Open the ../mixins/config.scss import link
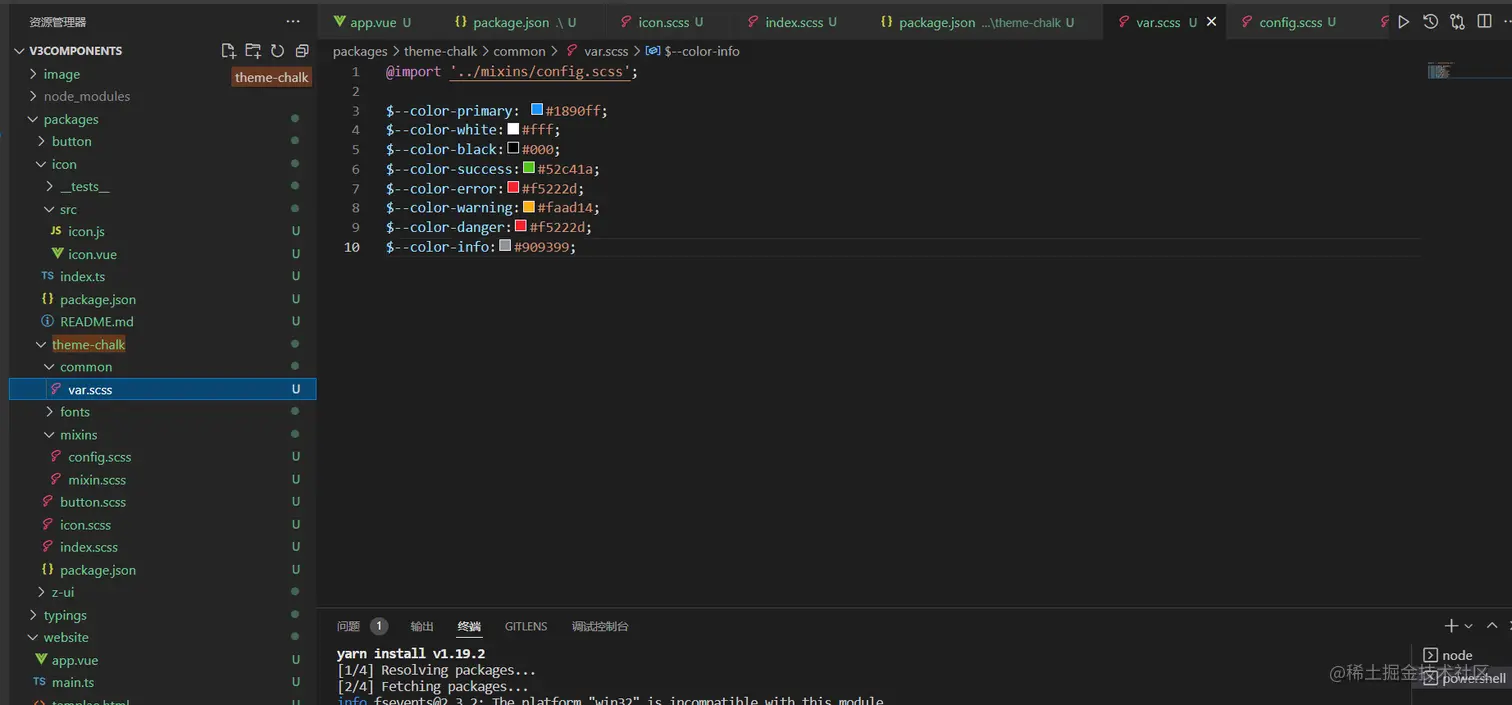The width and height of the screenshot is (1512, 705). [539, 72]
